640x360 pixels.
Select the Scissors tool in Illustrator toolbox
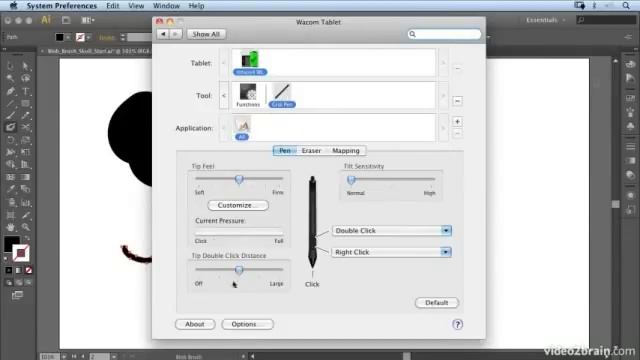click(x=25, y=127)
